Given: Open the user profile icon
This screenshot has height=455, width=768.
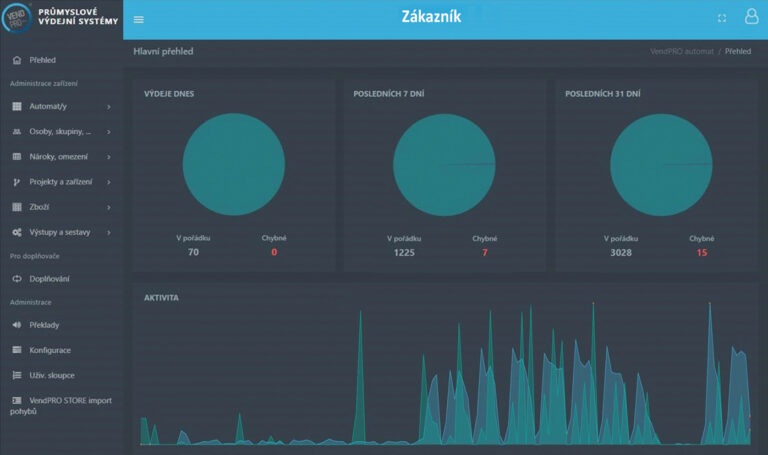Looking at the screenshot, I should click(x=751, y=17).
